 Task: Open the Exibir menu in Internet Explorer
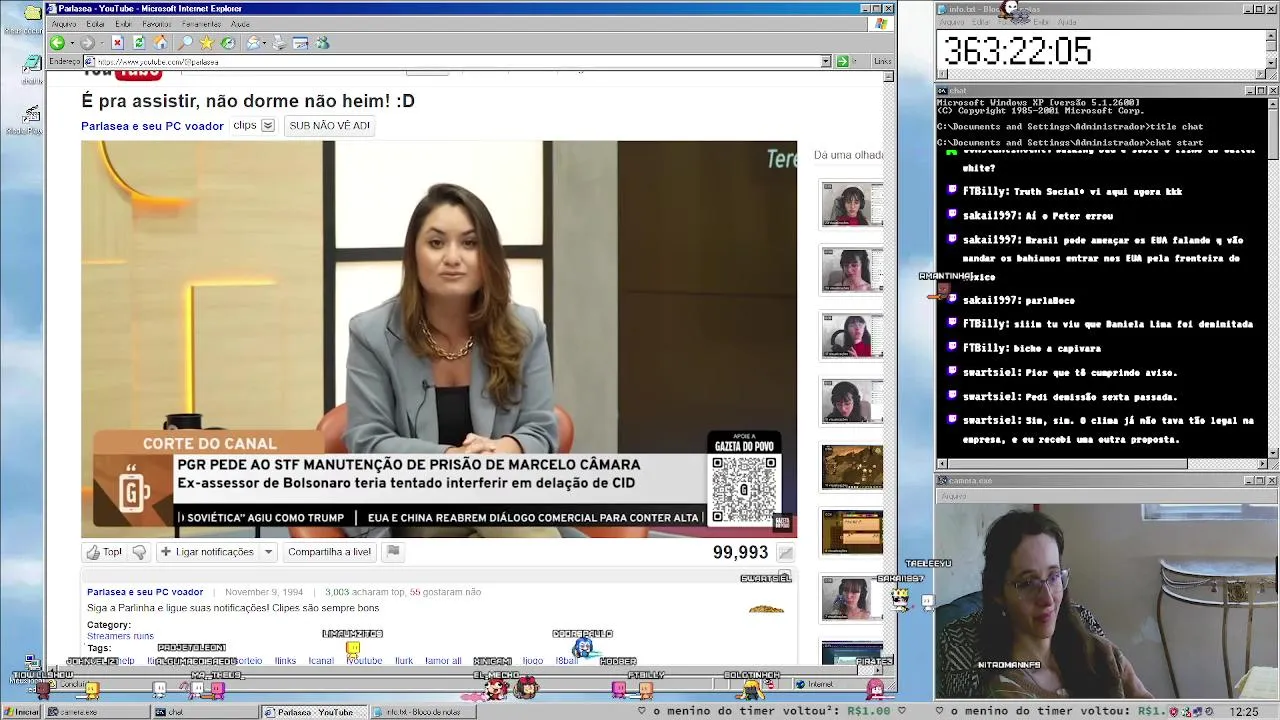point(123,24)
